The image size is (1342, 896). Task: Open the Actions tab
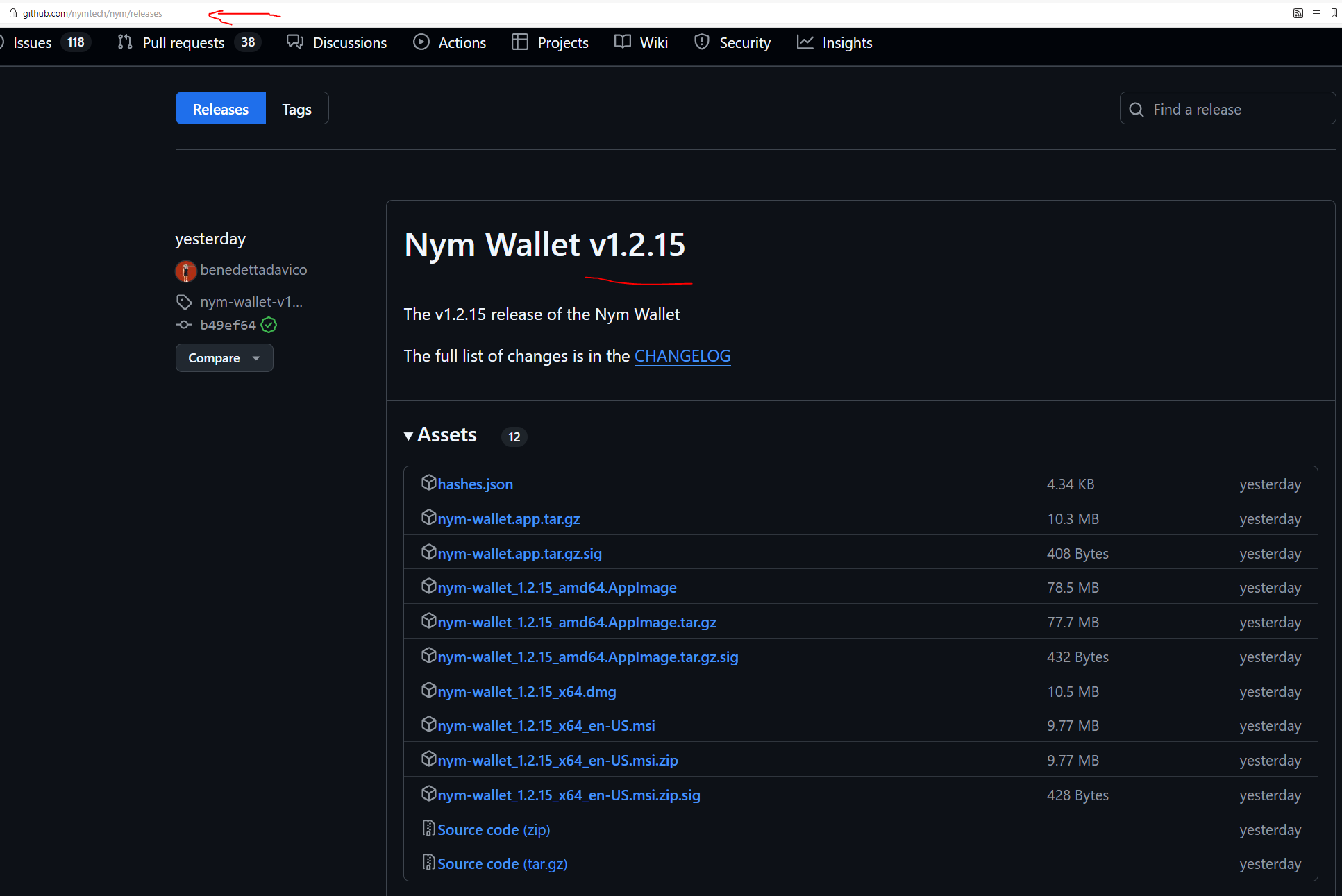click(450, 42)
